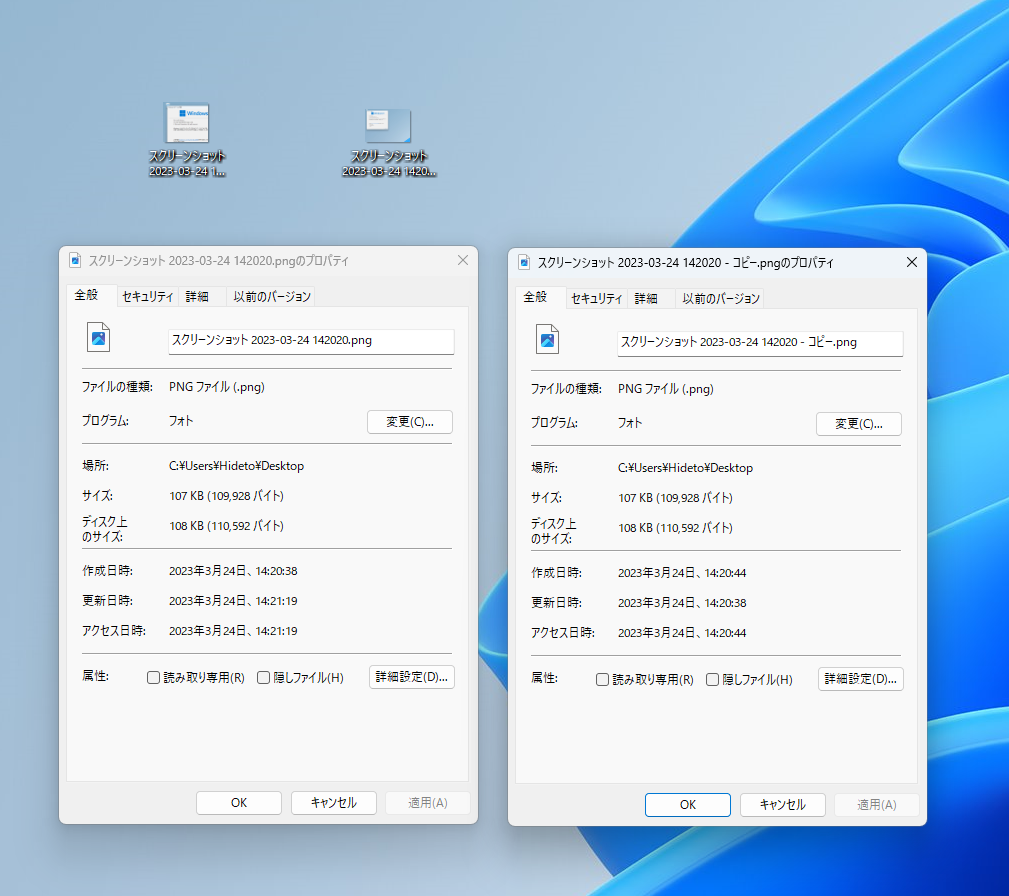The height and width of the screenshot is (896, 1009).
Task: Open 詳細設定(D)... in the left dialog
Action: [x=411, y=677]
